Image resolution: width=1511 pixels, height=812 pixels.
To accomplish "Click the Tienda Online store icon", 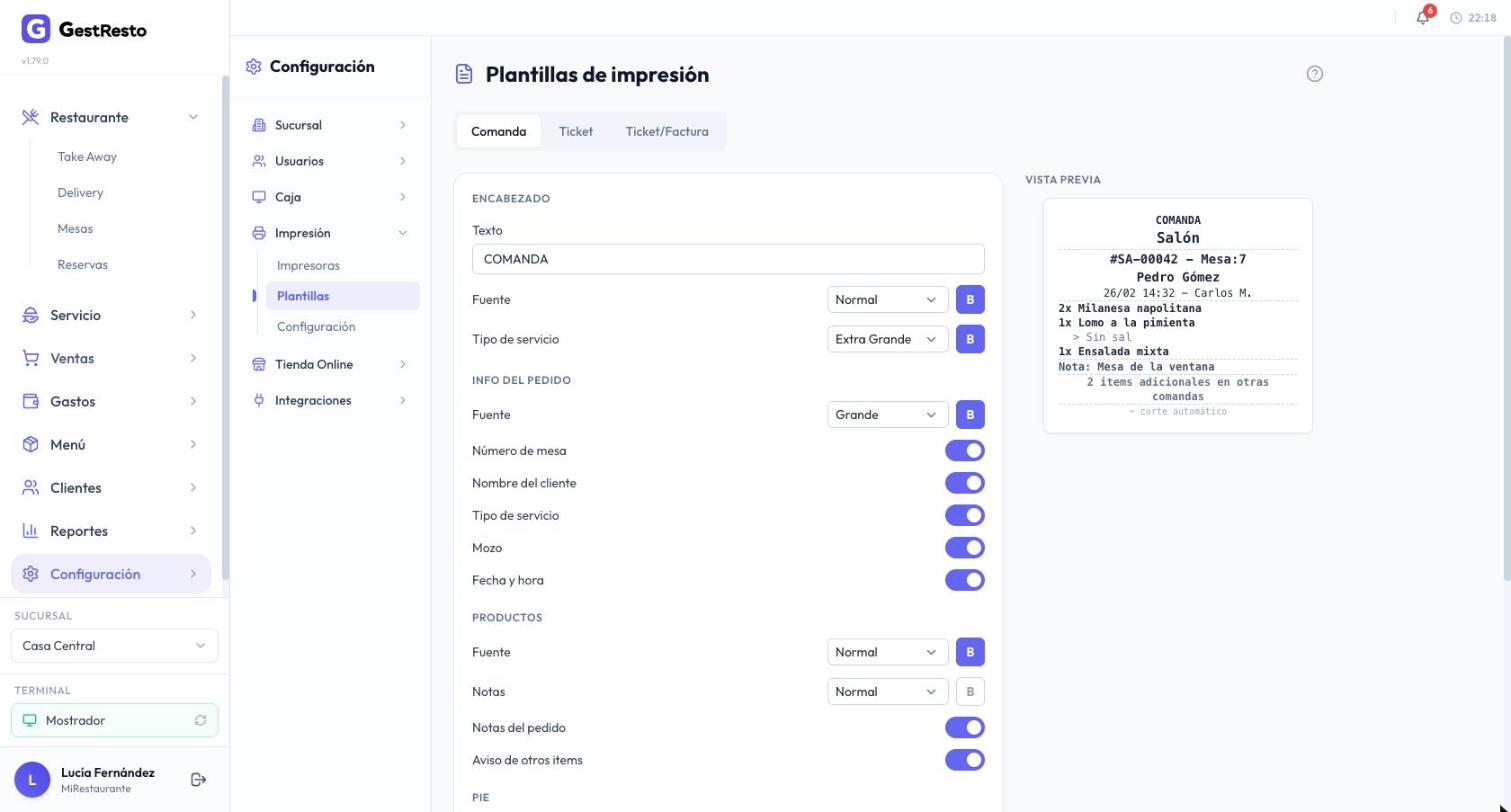I will pyautogui.click(x=259, y=364).
